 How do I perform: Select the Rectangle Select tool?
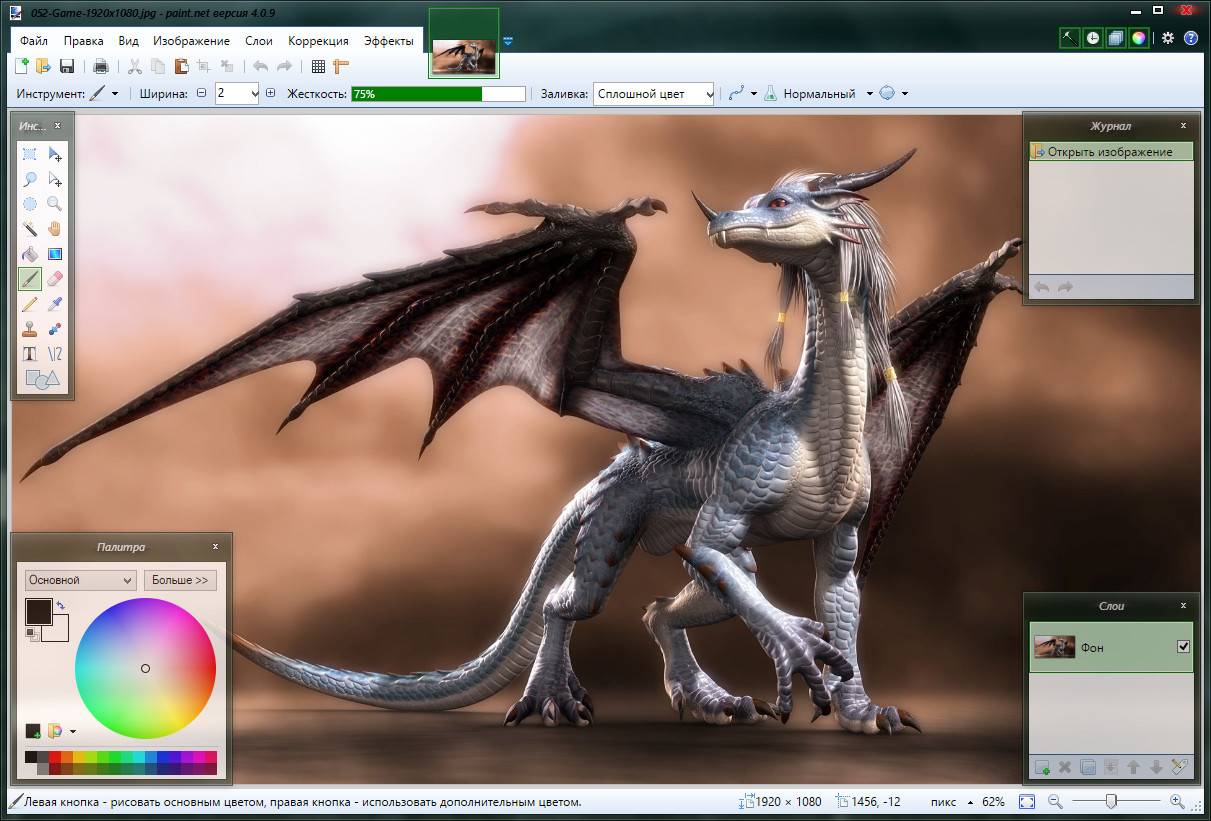[30, 154]
